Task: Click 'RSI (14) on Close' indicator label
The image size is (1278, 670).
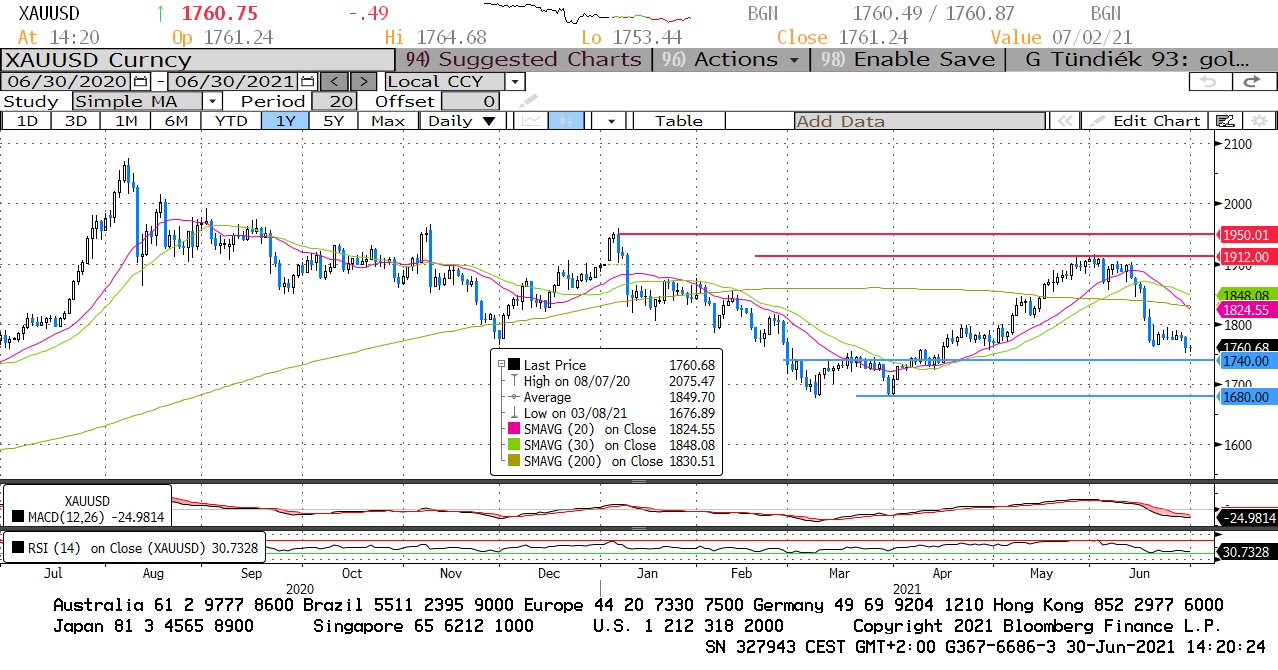Action: tap(85, 548)
